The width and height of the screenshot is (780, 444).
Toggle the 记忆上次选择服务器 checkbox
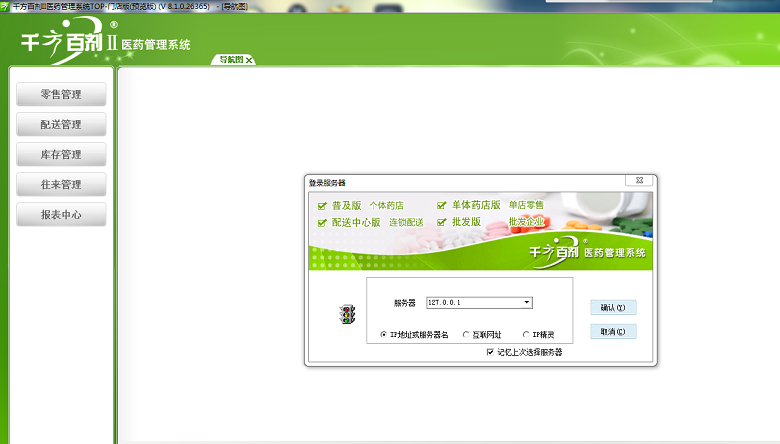[x=489, y=352]
